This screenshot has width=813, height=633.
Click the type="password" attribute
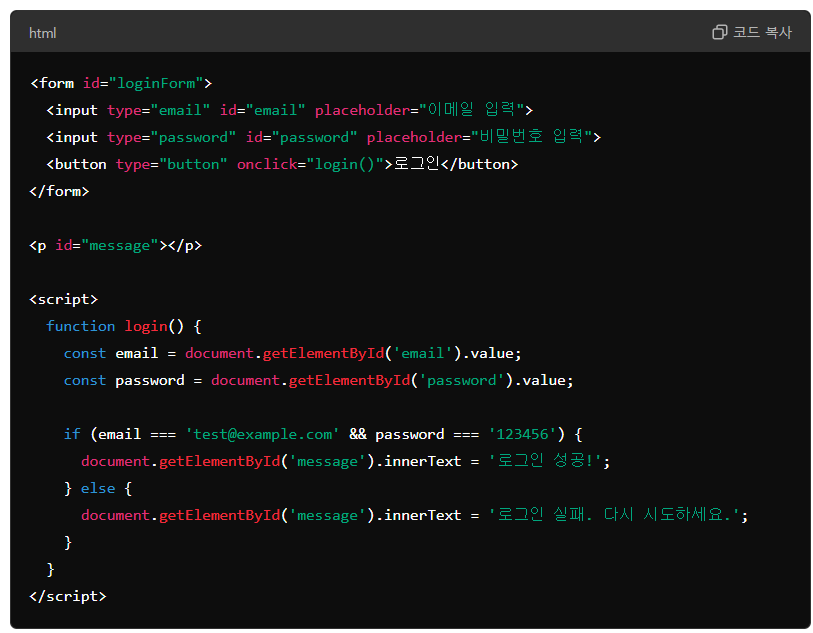(172, 137)
